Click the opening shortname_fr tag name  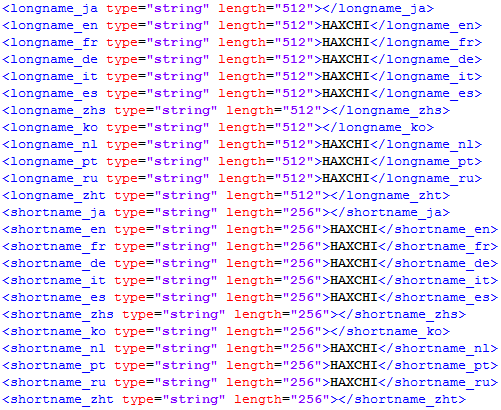tap(58, 246)
